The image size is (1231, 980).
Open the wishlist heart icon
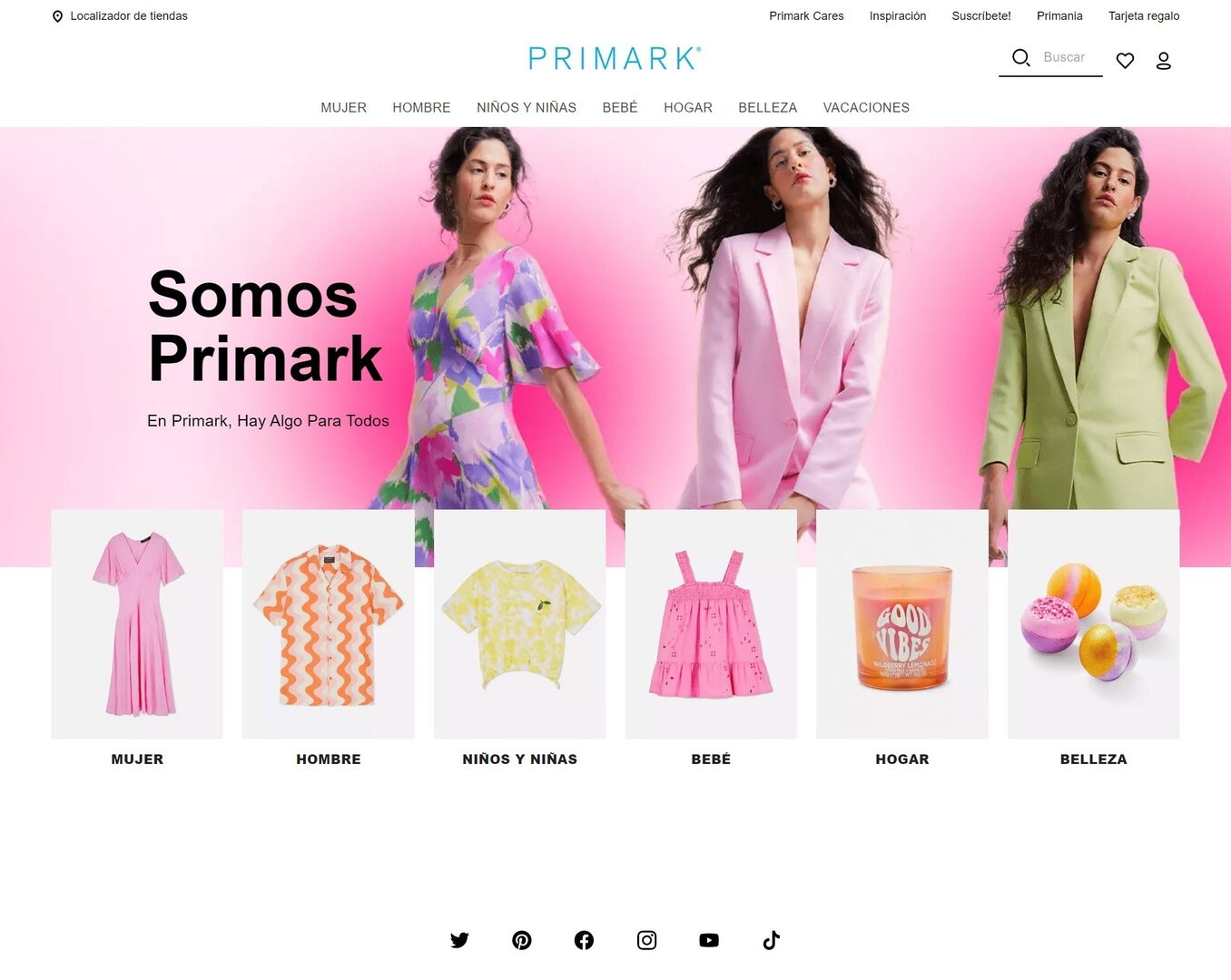coord(1125,61)
